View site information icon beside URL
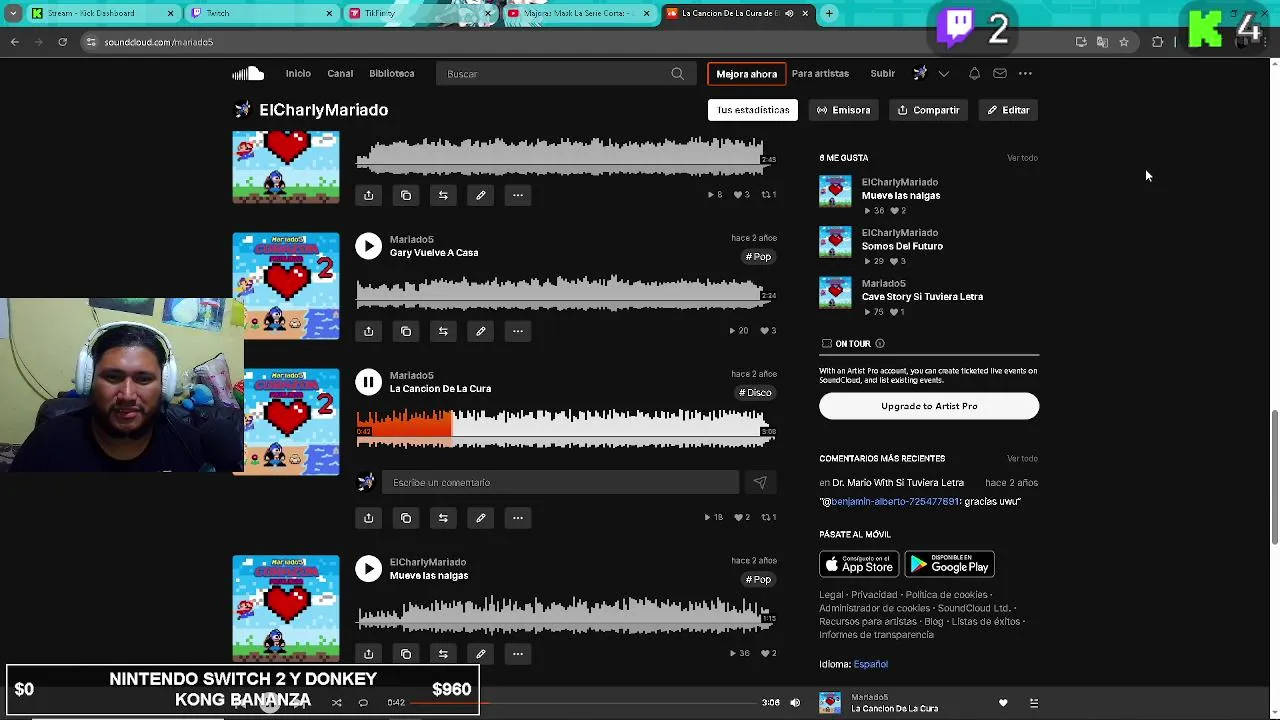Viewport: 1280px width, 720px height. [91, 42]
